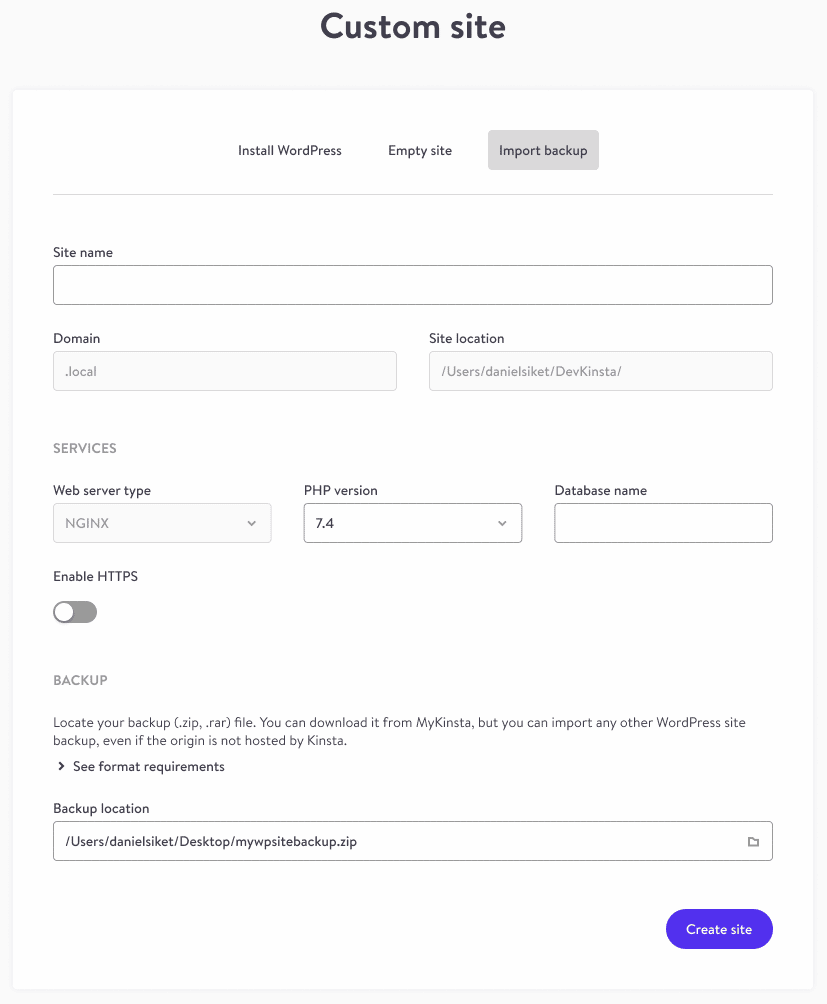Open the Import backup tab
This screenshot has height=1004, width=827.
click(x=543, y=150)
